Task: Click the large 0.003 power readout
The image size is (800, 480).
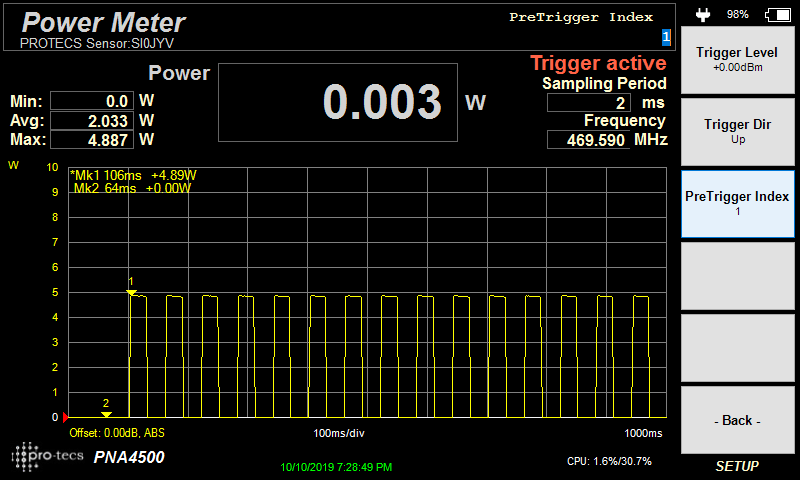Action: [338, 103]
